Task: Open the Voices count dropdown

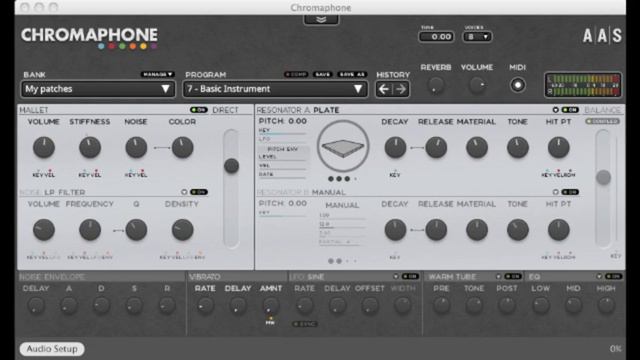Action: pos(477,37)
